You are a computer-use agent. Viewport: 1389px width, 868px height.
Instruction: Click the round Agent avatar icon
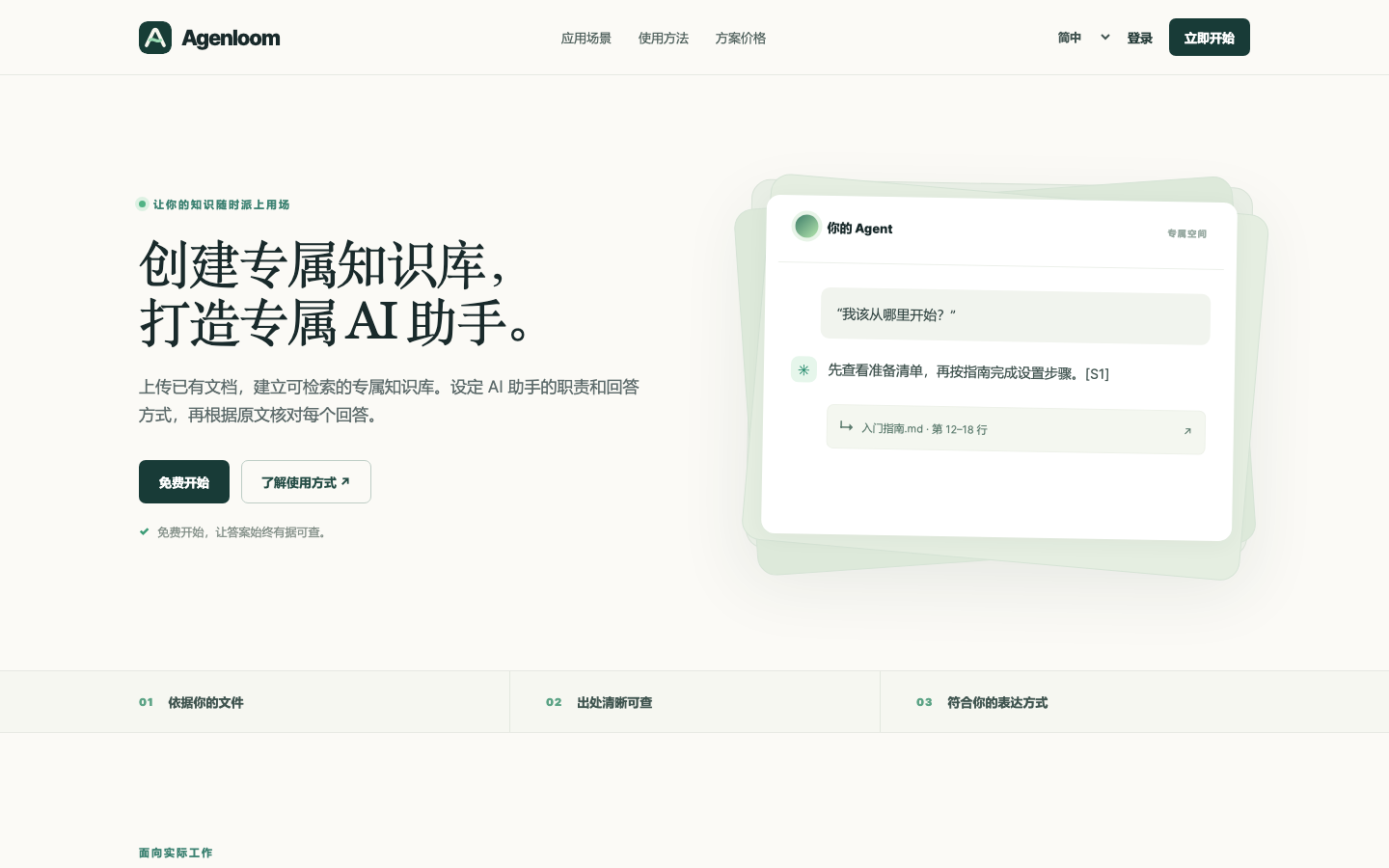[x=806, y=226]
